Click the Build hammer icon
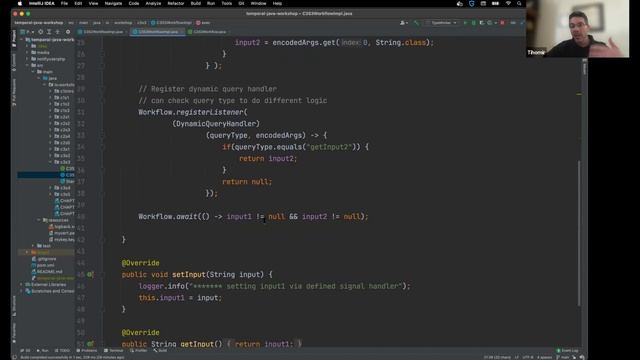The width and height of the screenshot is (640, 360). (417, 23)
